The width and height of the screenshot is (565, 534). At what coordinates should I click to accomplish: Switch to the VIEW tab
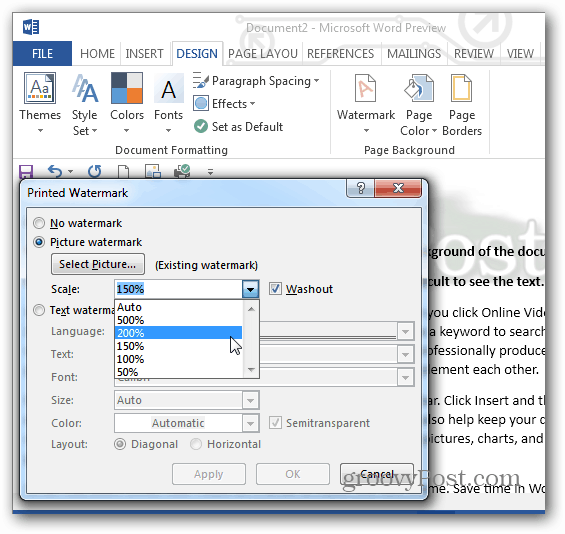[x=520, y=54]
